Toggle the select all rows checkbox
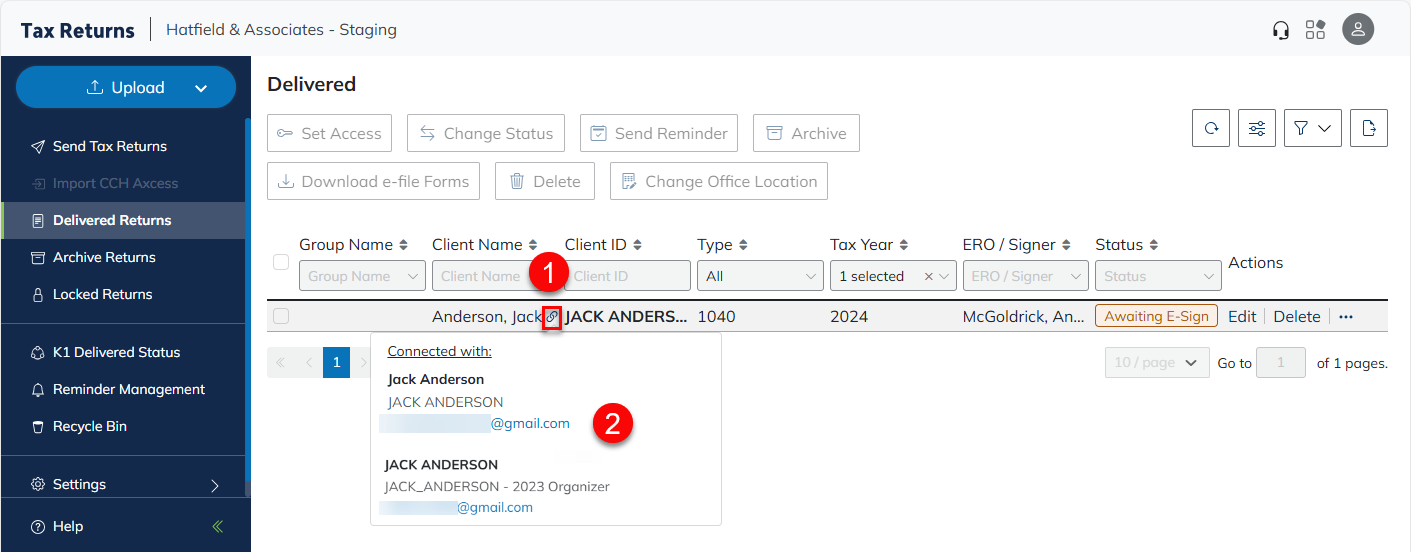 [281, 262]
